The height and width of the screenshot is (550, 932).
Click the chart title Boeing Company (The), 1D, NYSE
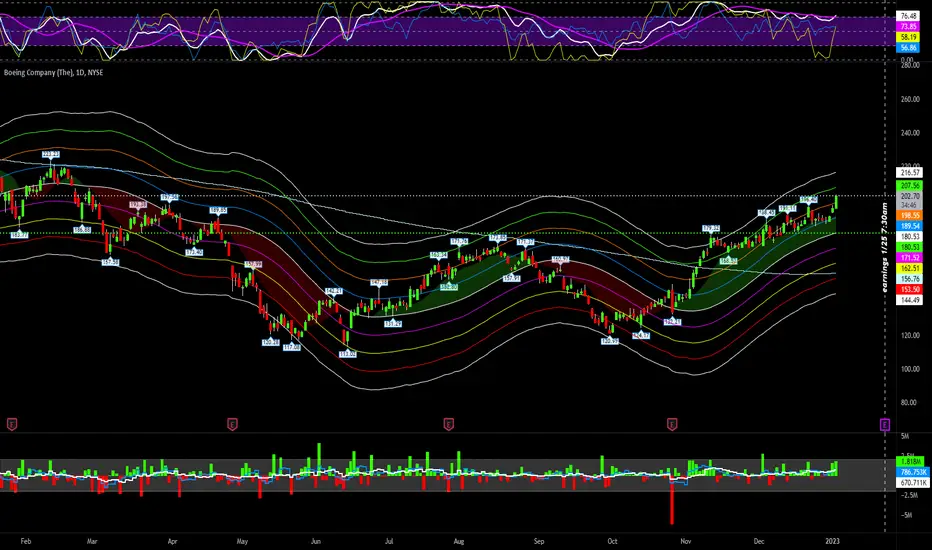click(53, 73)
